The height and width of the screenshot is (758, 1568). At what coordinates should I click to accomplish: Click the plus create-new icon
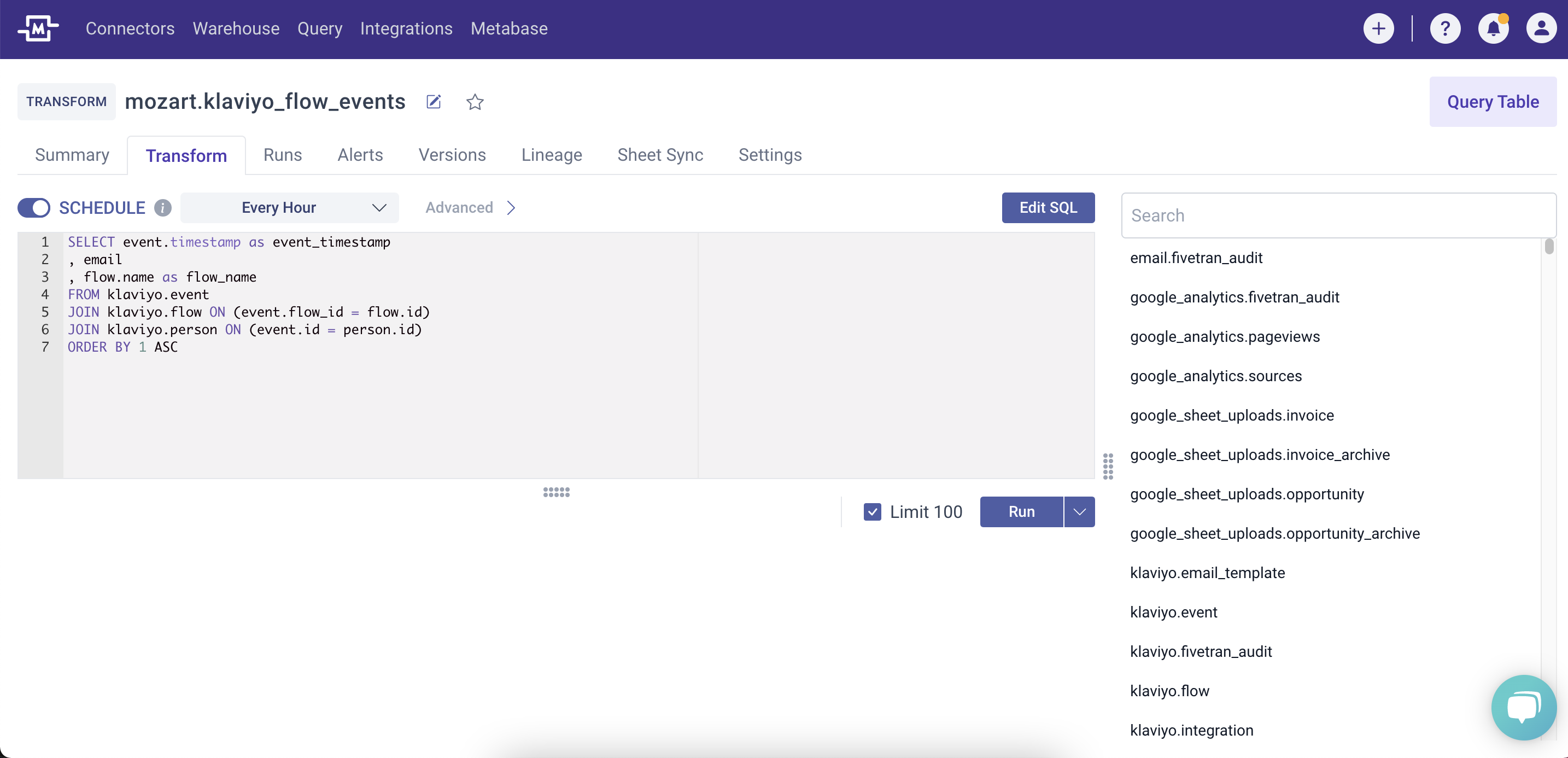coord(1378,28)
